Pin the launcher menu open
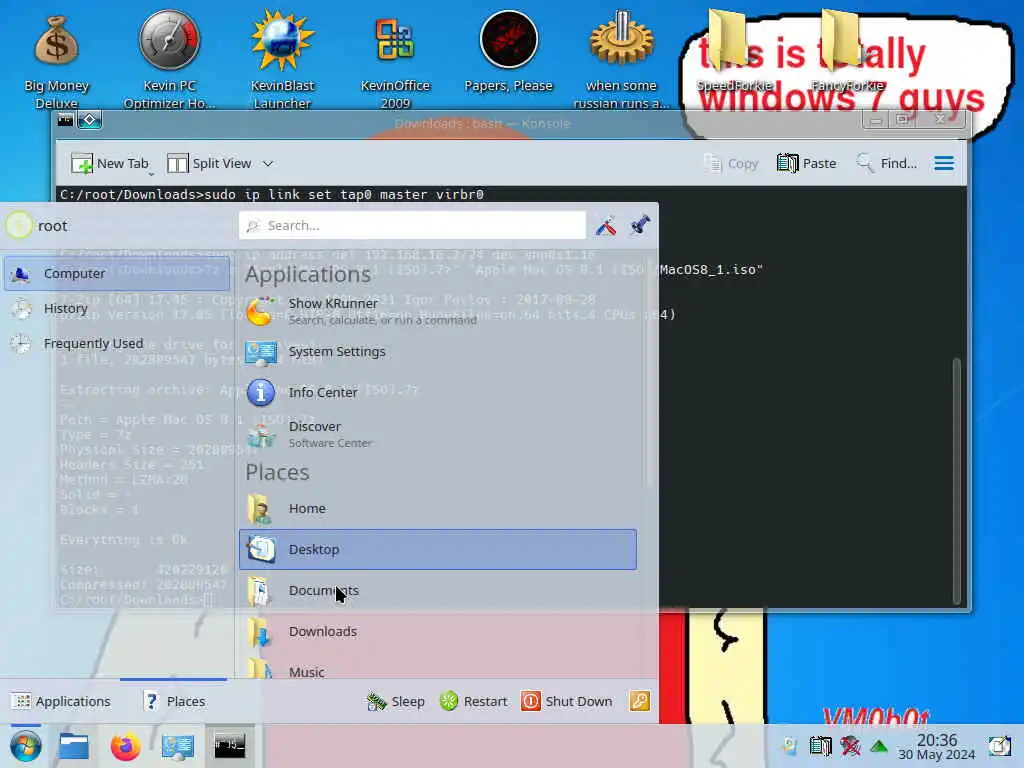Screen dimensions: 1024x768 pyautogui.click(x=640, y=225)
